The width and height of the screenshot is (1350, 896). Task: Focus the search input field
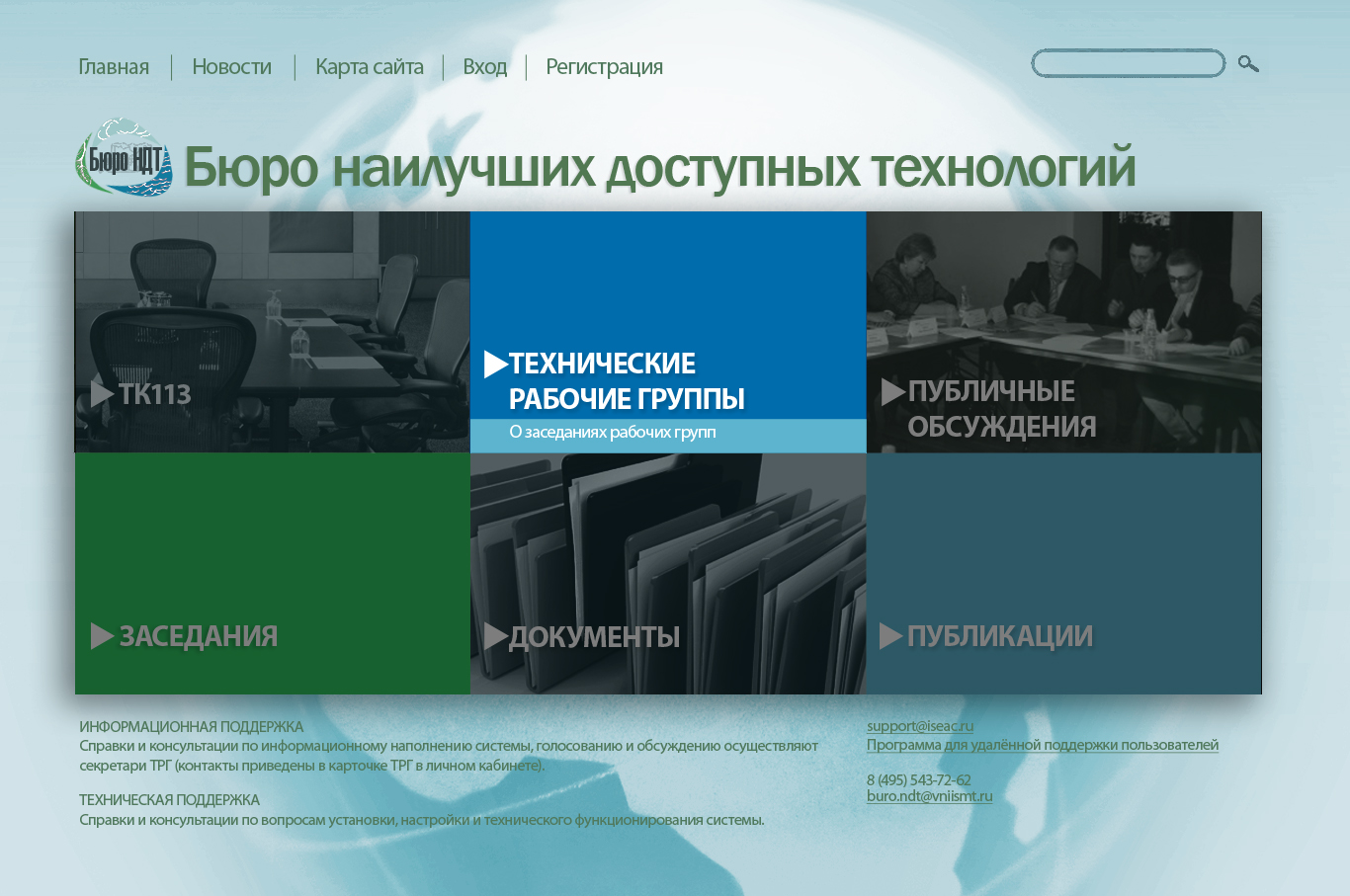click(1128, 63)
